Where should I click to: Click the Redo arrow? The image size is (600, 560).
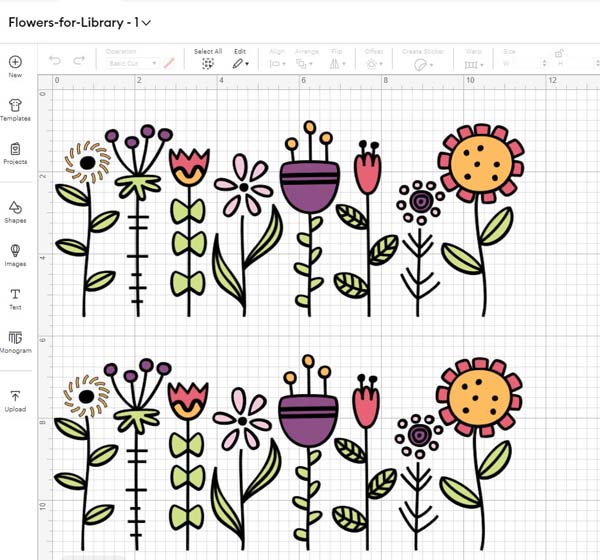coord(79,60)
